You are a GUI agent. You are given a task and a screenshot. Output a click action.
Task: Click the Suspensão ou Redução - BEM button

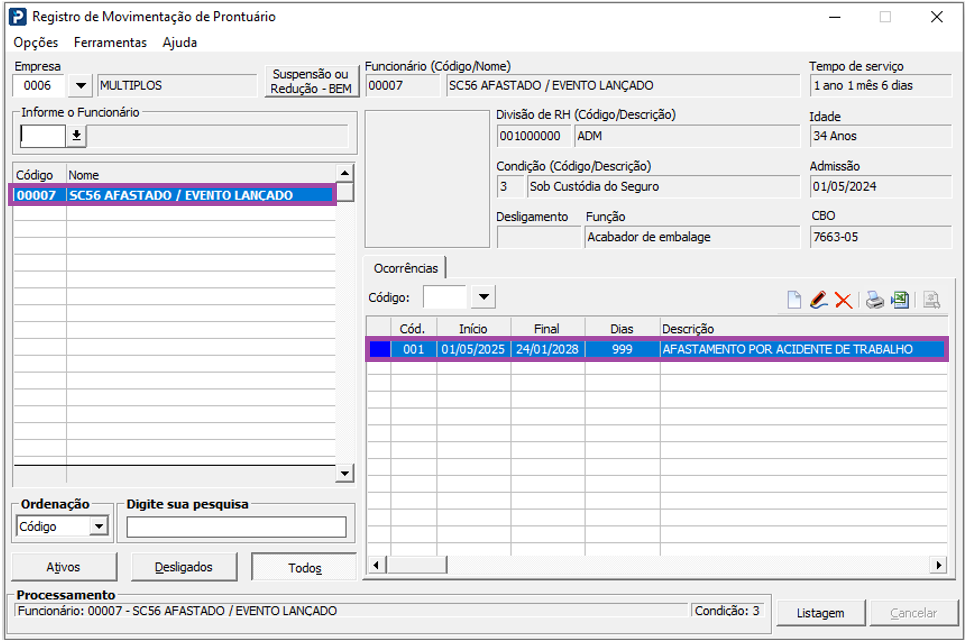click(x=311, y=81)
